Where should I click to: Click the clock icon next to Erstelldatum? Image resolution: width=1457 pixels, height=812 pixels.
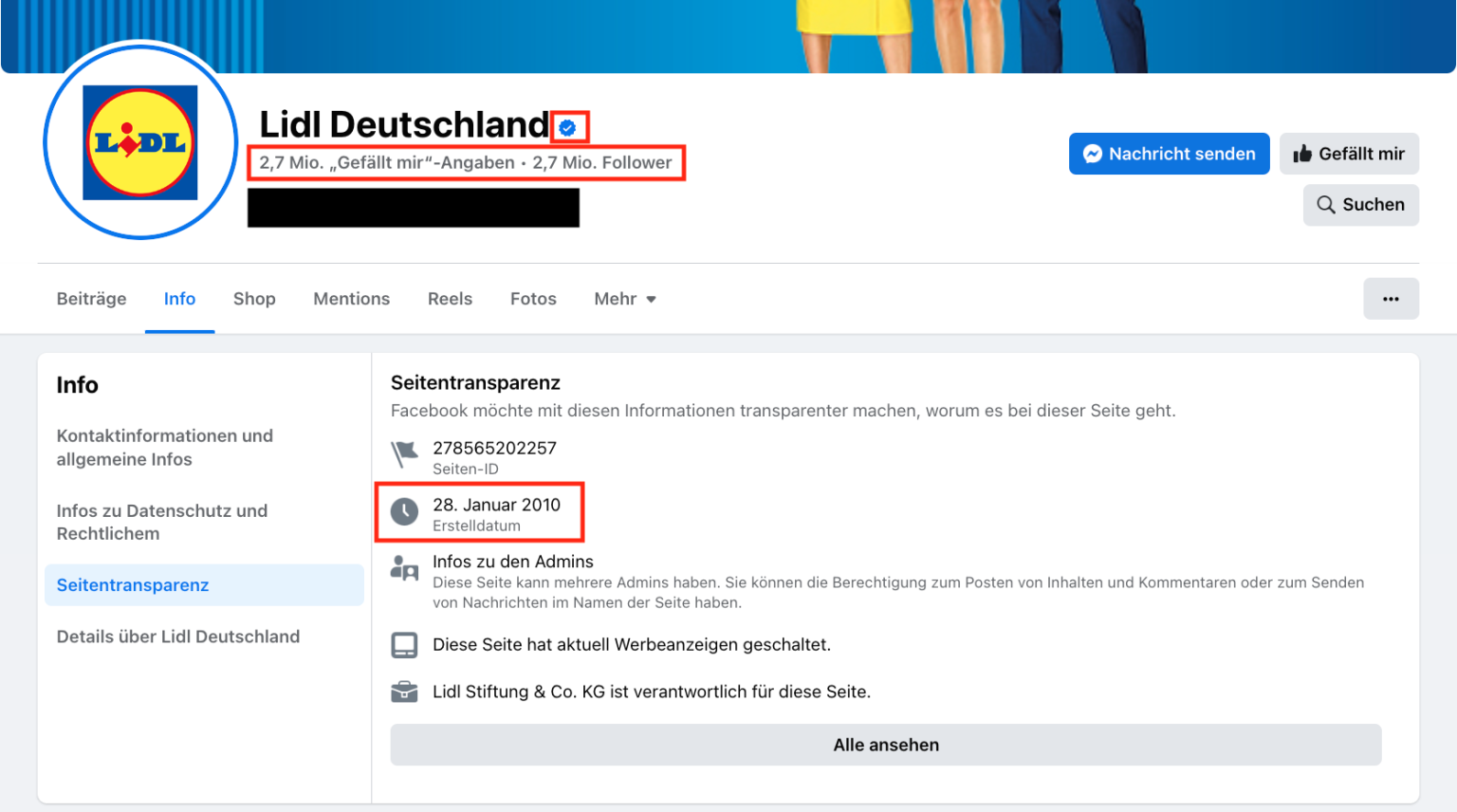point(404,510)
